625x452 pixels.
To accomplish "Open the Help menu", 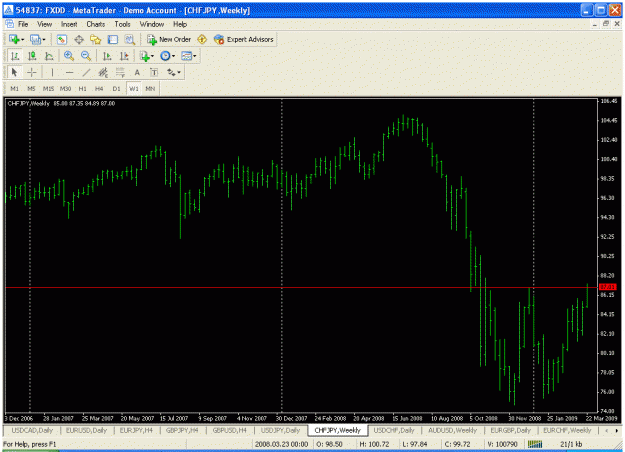I will tap(180, 24).
